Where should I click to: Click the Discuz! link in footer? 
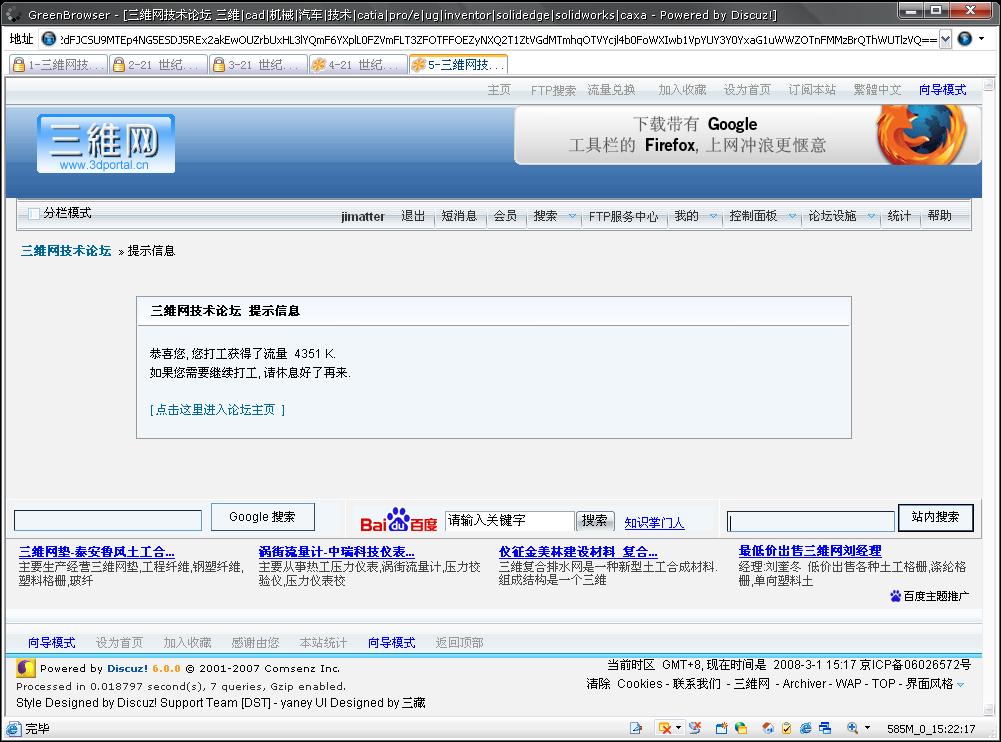pos(127,669)
